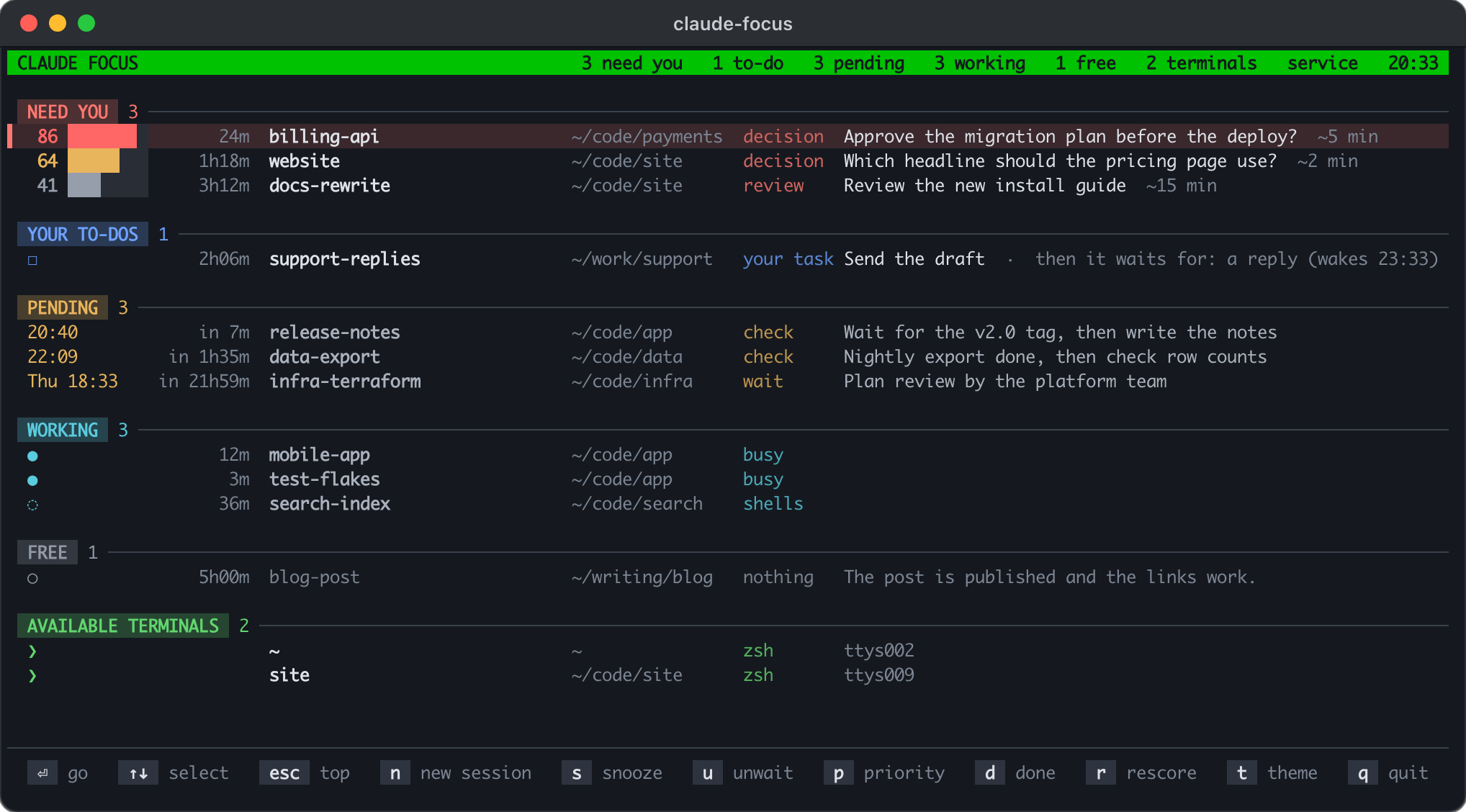This screenshot has height=812, width=1466.
Task: Click '3 pending' in the status bar
Action: pos(859,63)
